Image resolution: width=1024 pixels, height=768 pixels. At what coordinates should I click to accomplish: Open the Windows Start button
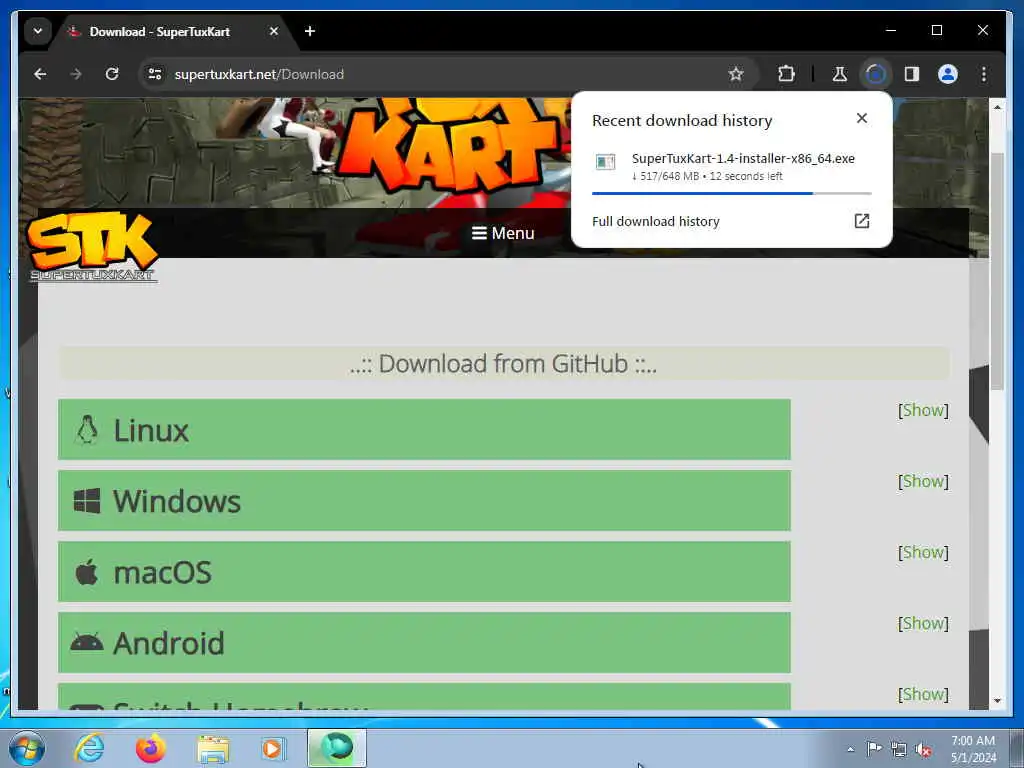(x=27, y=748)
